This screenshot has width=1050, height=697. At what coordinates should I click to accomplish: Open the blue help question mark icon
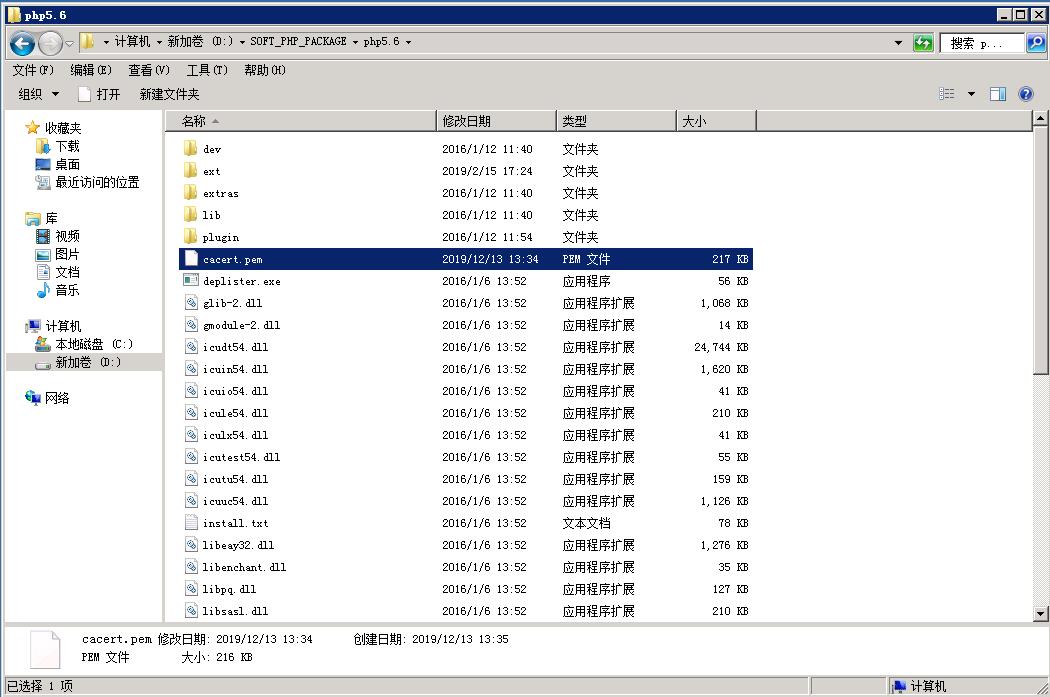click(1026, 94)
